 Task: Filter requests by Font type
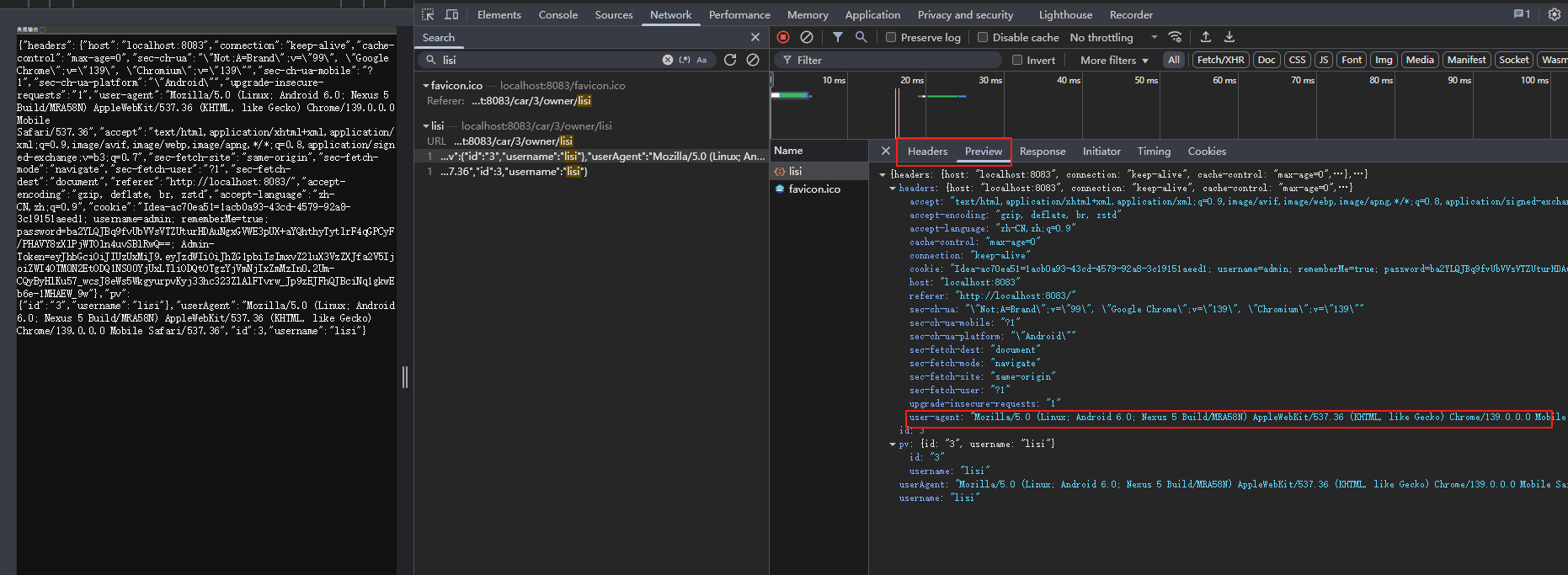click(1352, 60)
